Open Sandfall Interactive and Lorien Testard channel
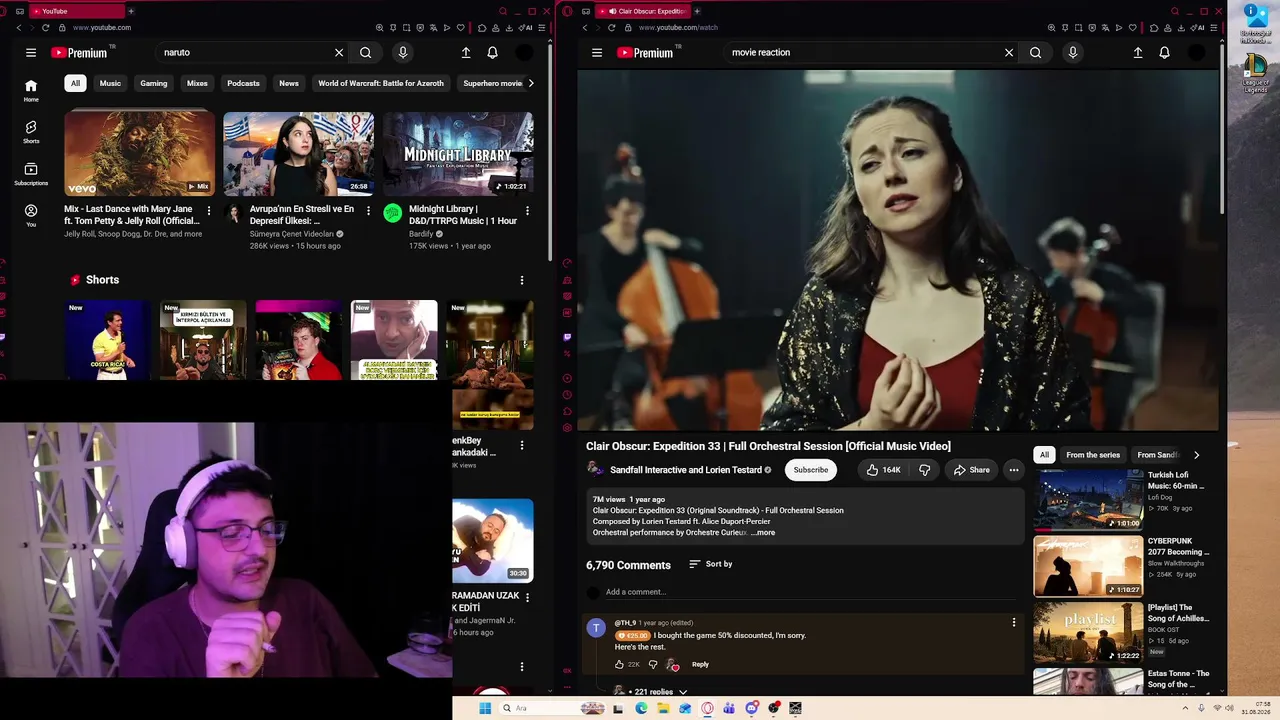Viewport: 1280px width, 720px height. [686, 470]
